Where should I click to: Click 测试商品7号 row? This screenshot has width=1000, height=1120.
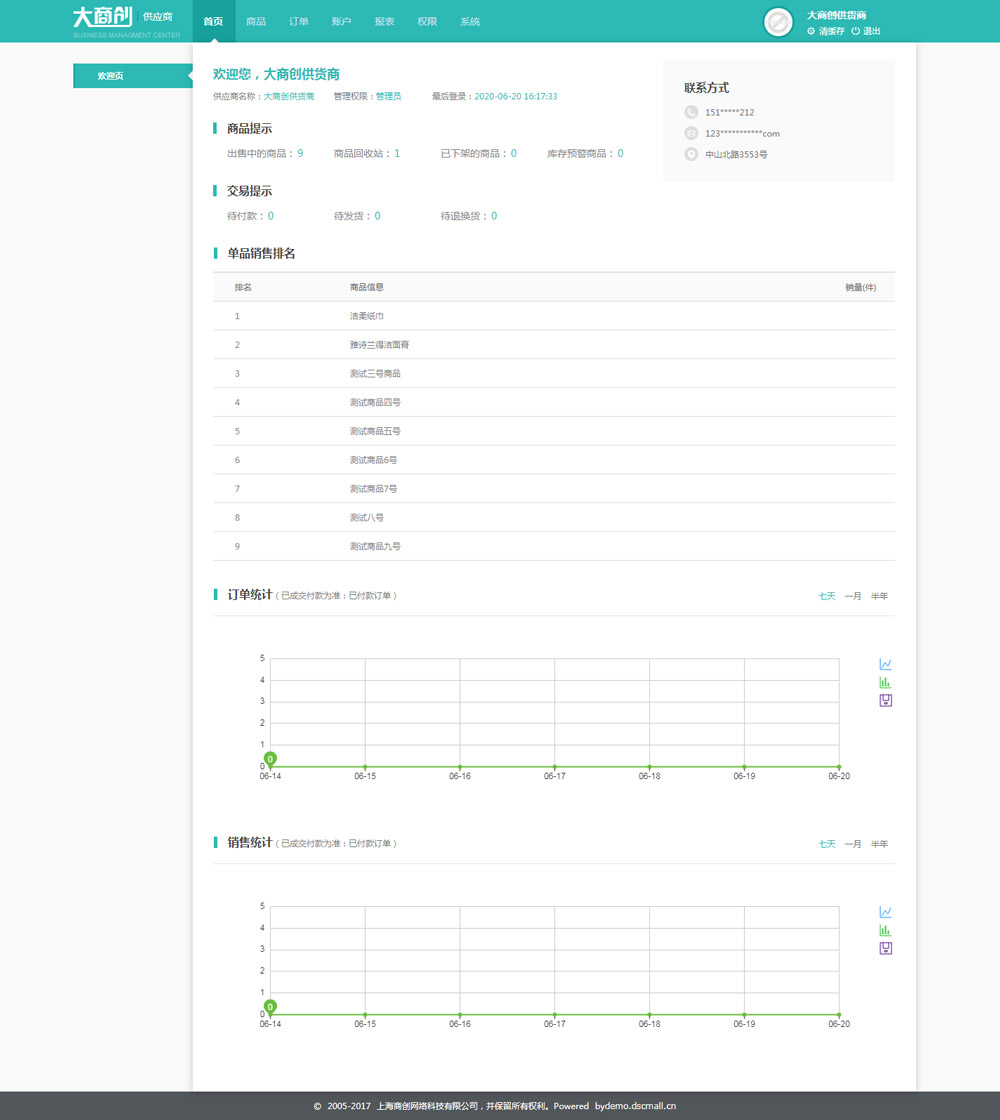pyautogui.click(x=554, y=489)
